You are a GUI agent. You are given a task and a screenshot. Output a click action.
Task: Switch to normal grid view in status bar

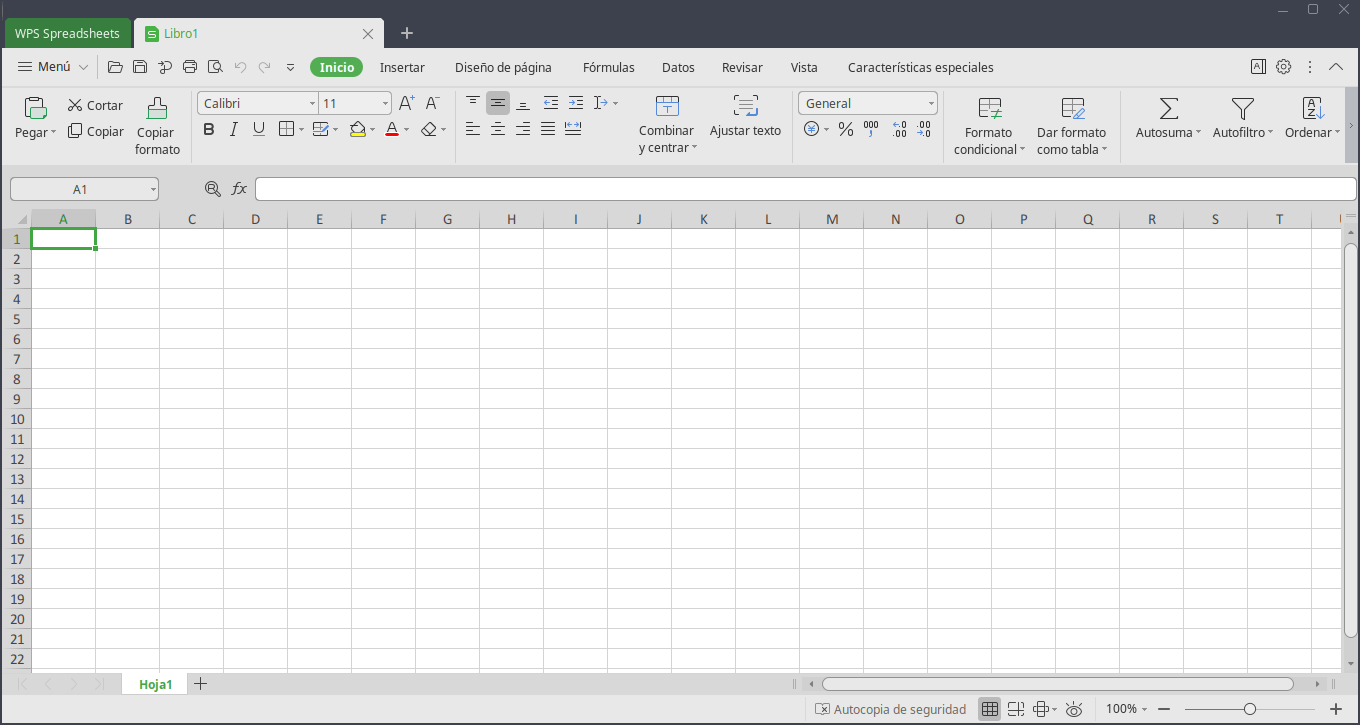pos(990,709)
